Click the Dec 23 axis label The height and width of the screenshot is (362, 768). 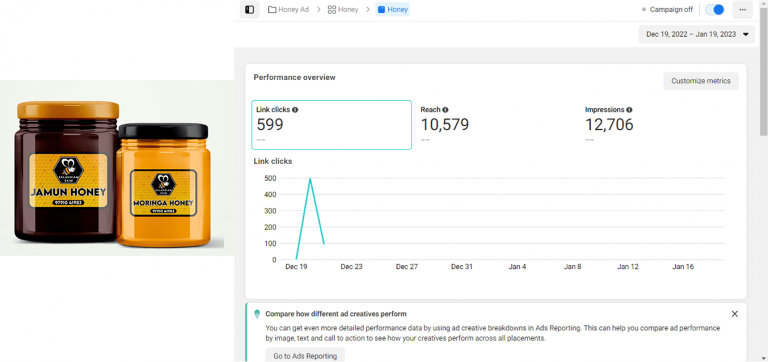[352, 266]
